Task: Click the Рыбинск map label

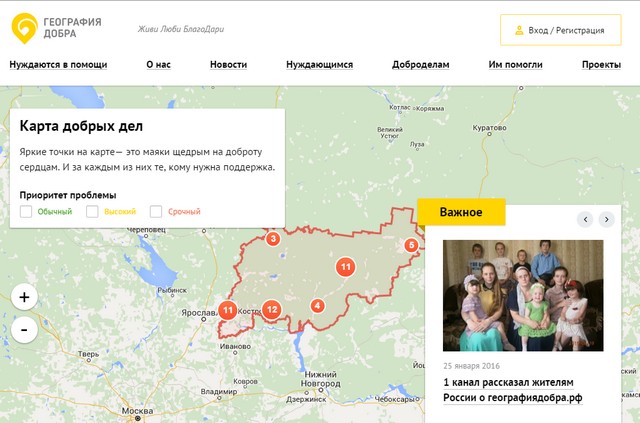Action: click(x=172, y=290)
